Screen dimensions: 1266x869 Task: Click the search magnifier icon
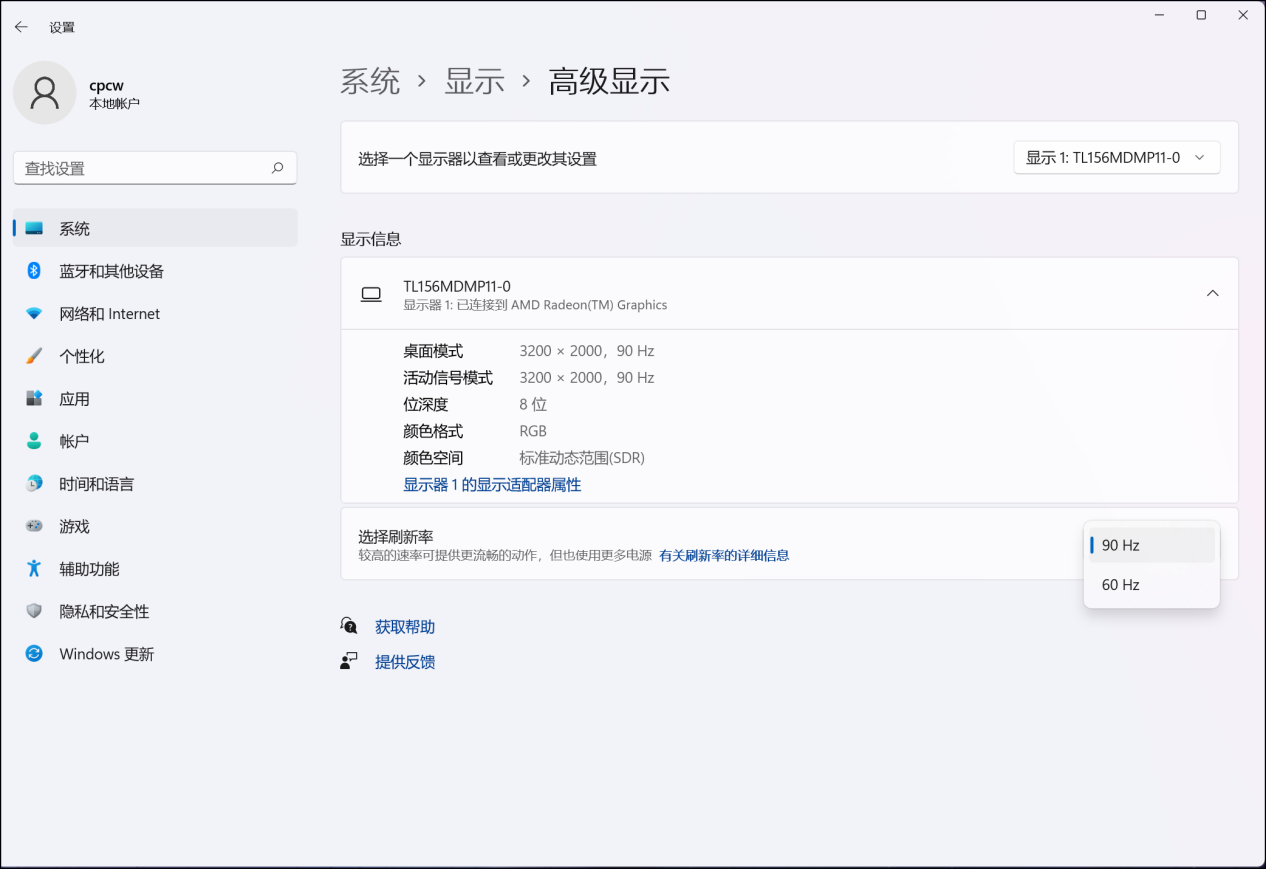278,168
